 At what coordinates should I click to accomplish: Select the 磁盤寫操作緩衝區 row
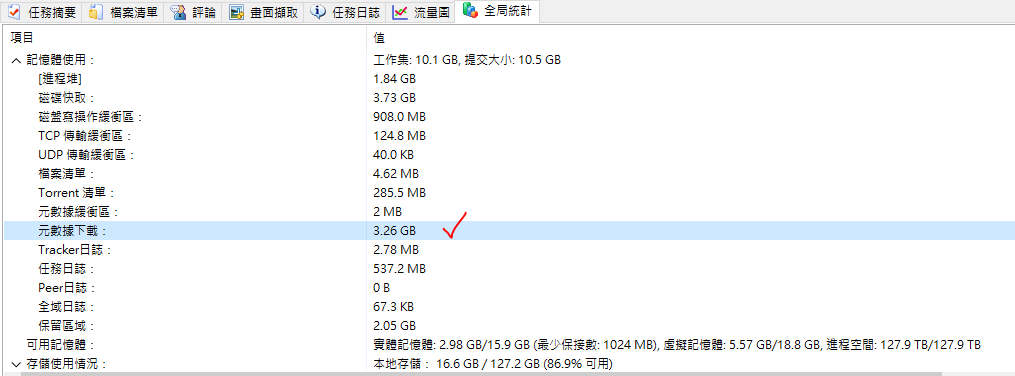point(509,117)
